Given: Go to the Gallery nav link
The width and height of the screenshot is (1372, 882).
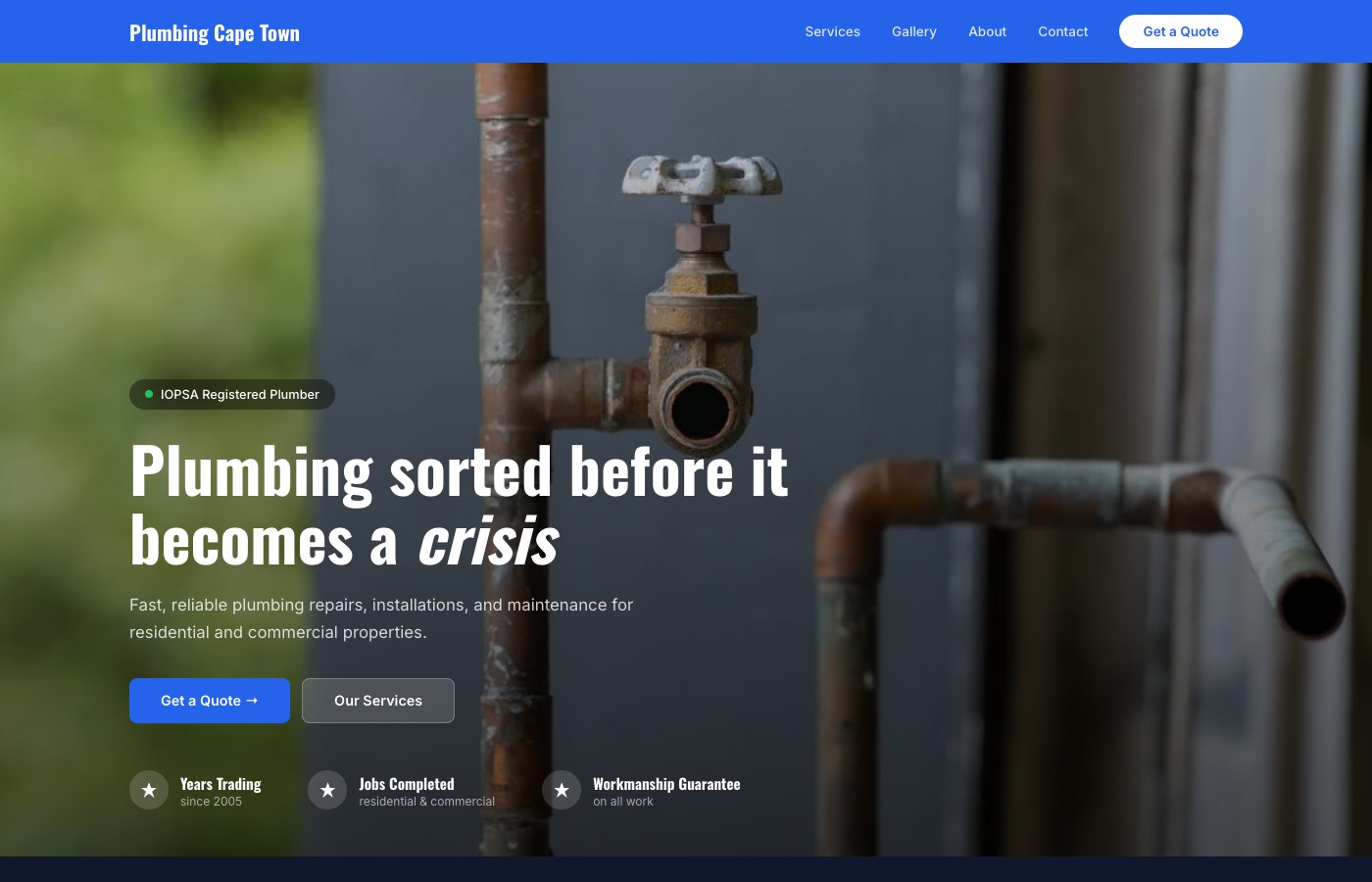Looking at the screenshot, I should [x=914, y=31].
